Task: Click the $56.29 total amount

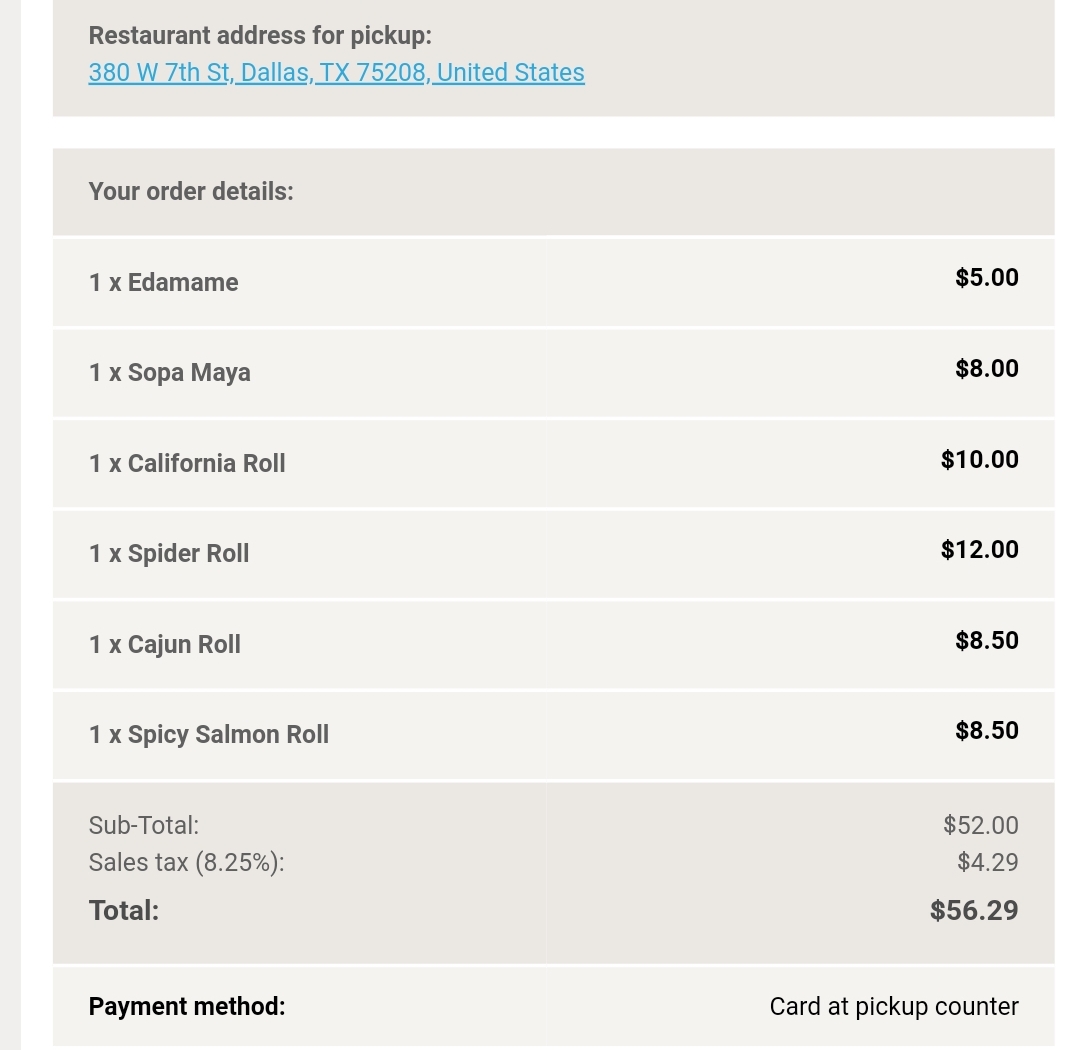Action: (973, 910)
